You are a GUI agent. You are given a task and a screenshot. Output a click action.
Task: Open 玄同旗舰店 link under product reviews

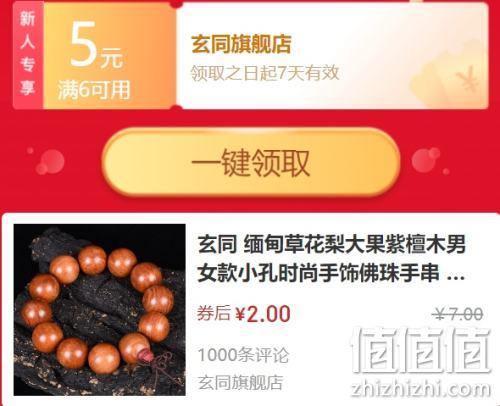click(240, 382)
